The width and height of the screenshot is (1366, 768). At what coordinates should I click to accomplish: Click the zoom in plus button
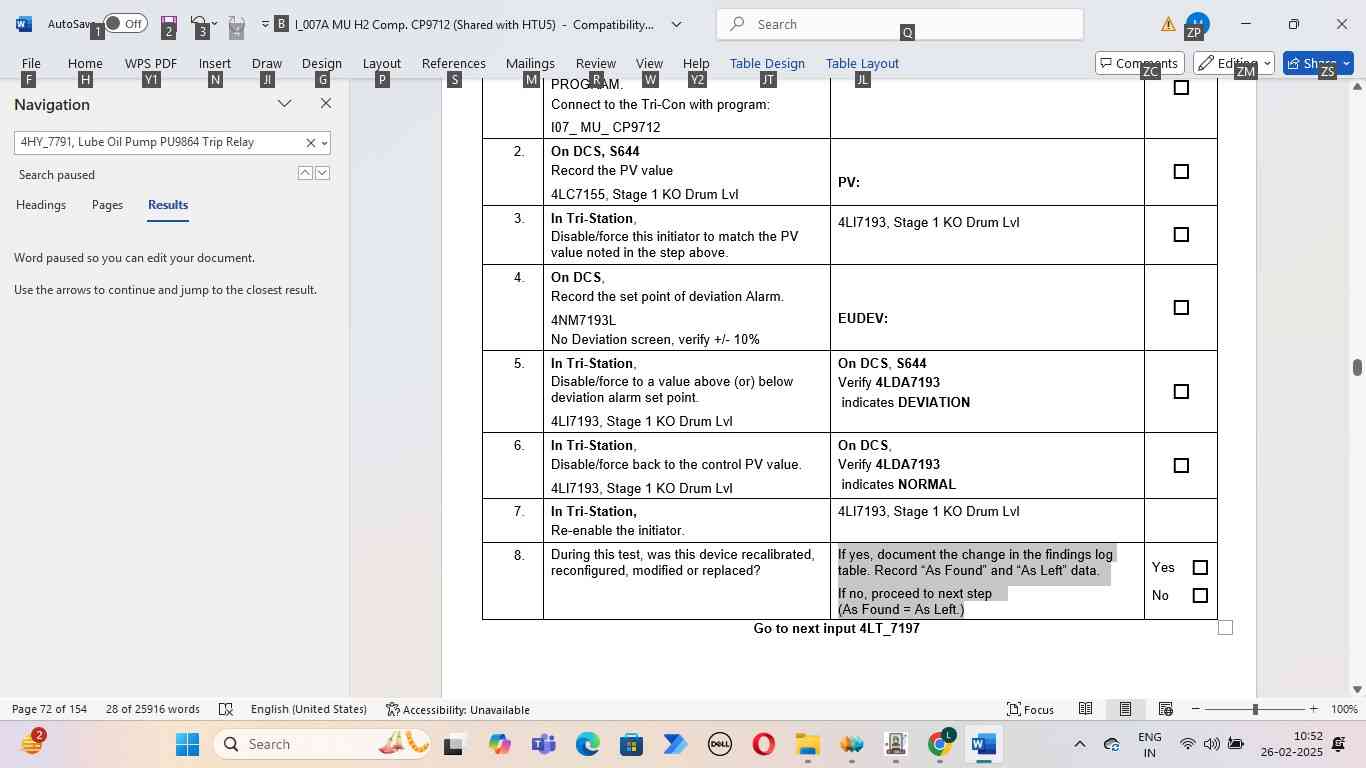click(1314, 710)
